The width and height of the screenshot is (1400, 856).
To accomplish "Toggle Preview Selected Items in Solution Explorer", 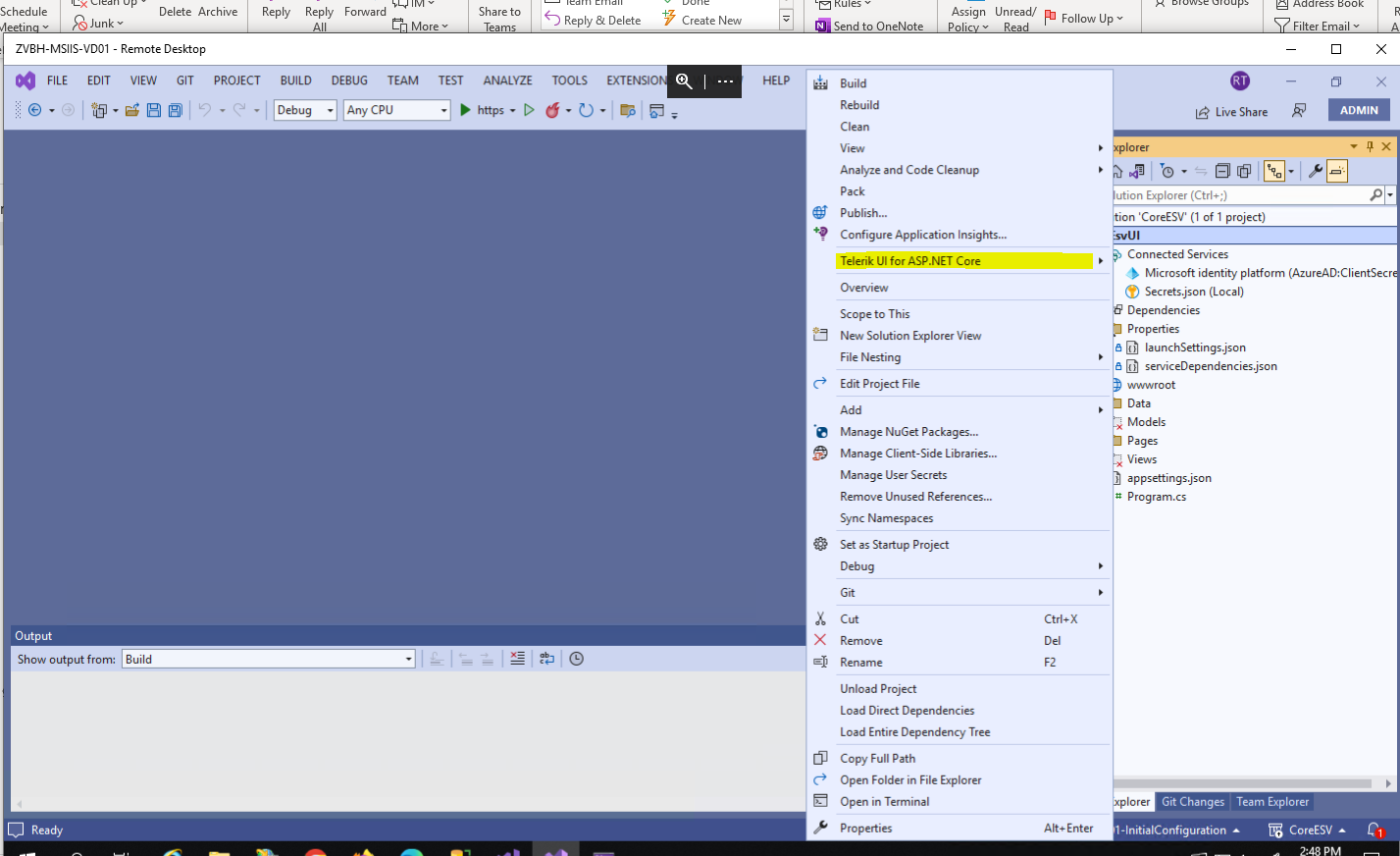I will (x=1336, y=172).
